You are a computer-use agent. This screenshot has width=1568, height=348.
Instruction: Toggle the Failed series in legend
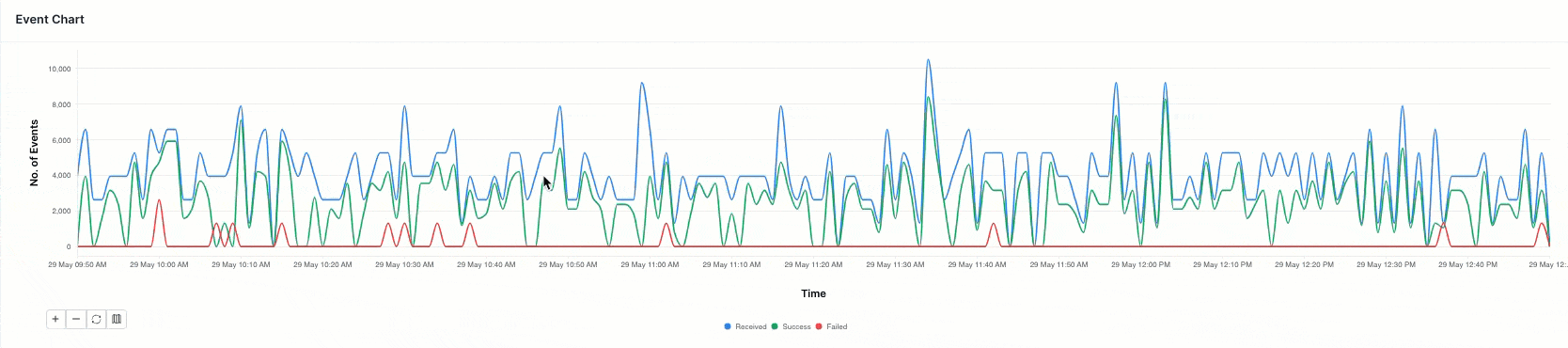click(832, 326)
